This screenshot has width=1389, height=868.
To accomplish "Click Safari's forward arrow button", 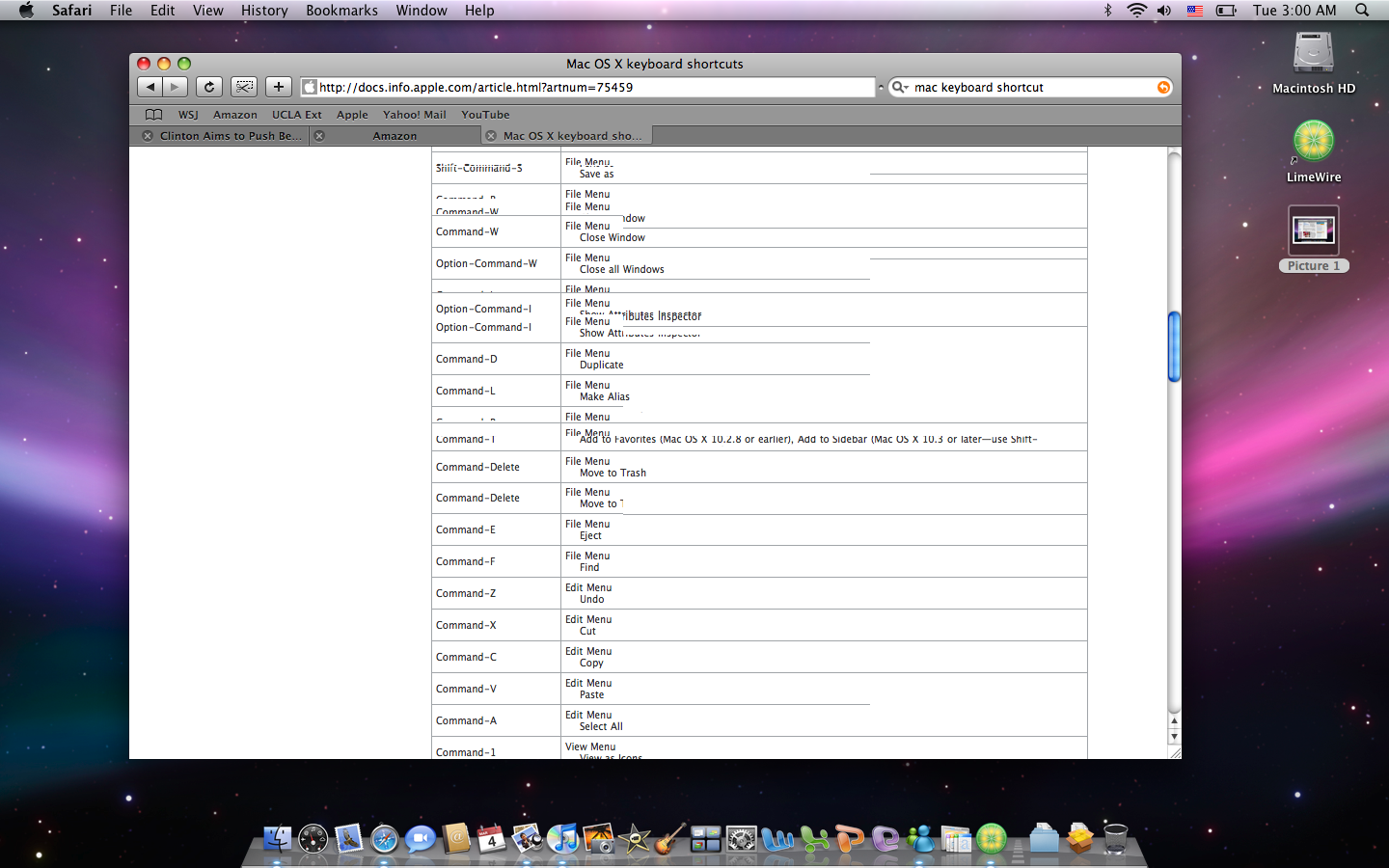I will [175, 87].
